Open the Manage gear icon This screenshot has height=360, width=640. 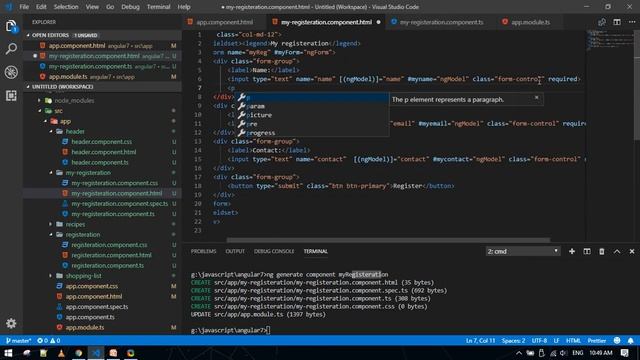[11, 323]
